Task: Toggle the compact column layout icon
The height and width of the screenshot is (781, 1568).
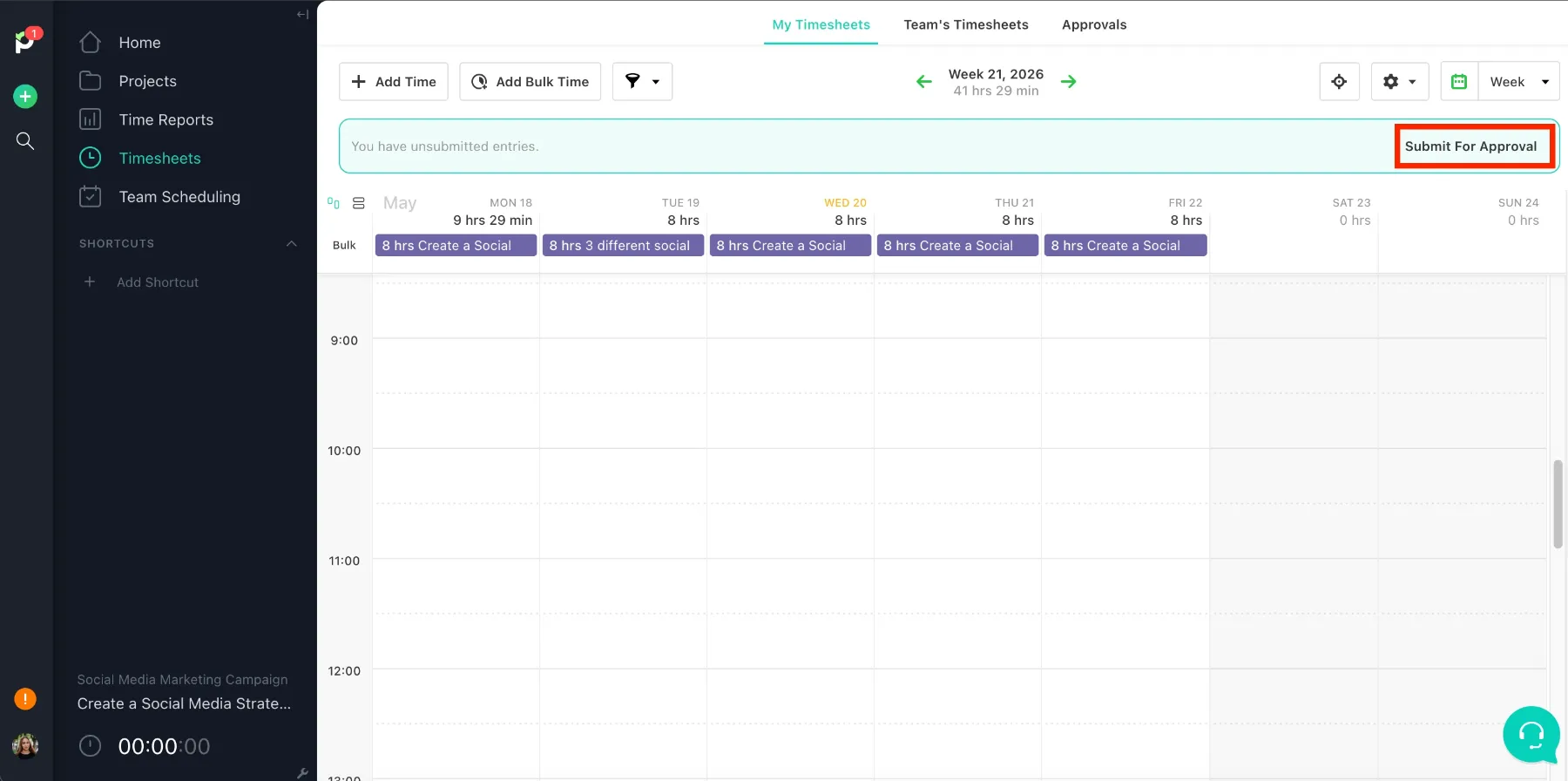Action: (333, 203)
